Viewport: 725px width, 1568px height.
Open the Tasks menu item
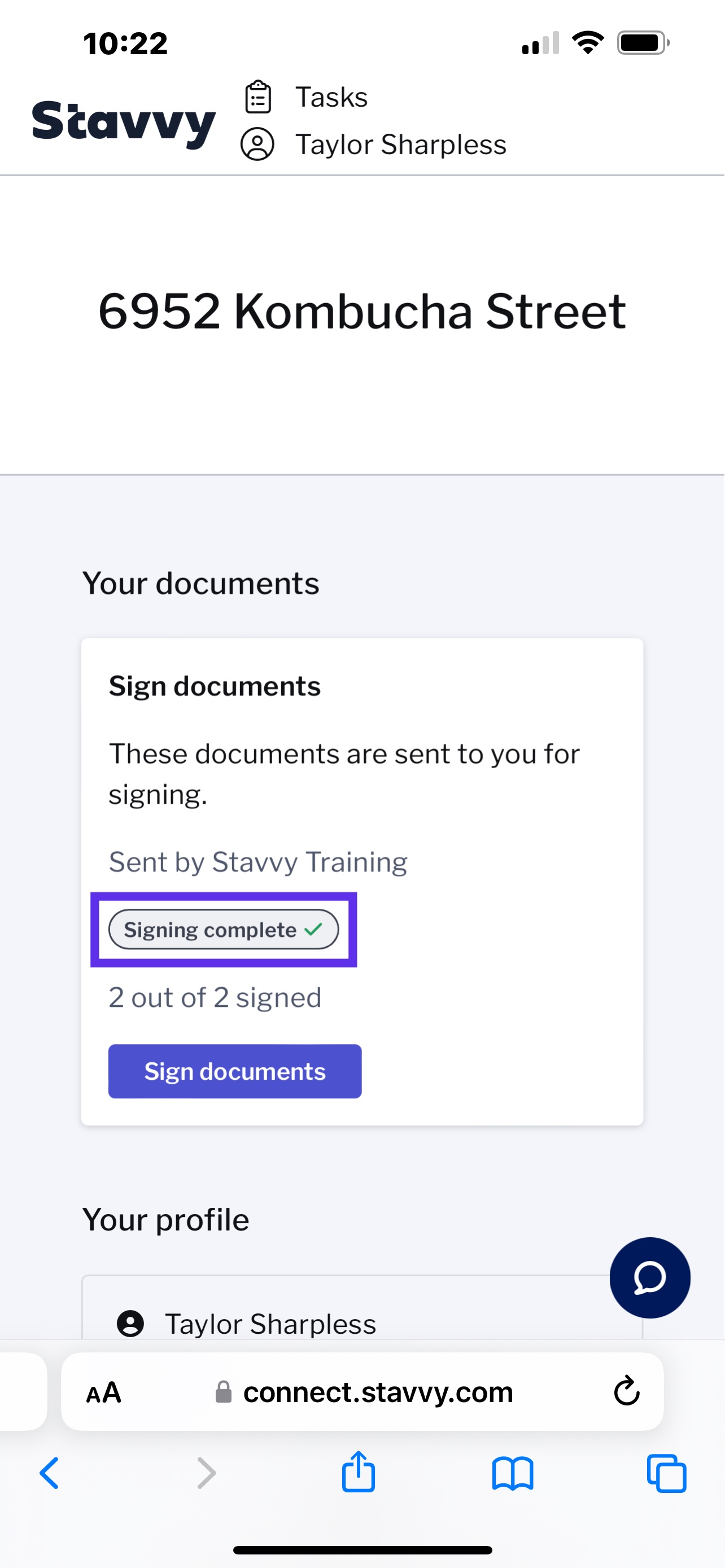click(x=332, y=97)
